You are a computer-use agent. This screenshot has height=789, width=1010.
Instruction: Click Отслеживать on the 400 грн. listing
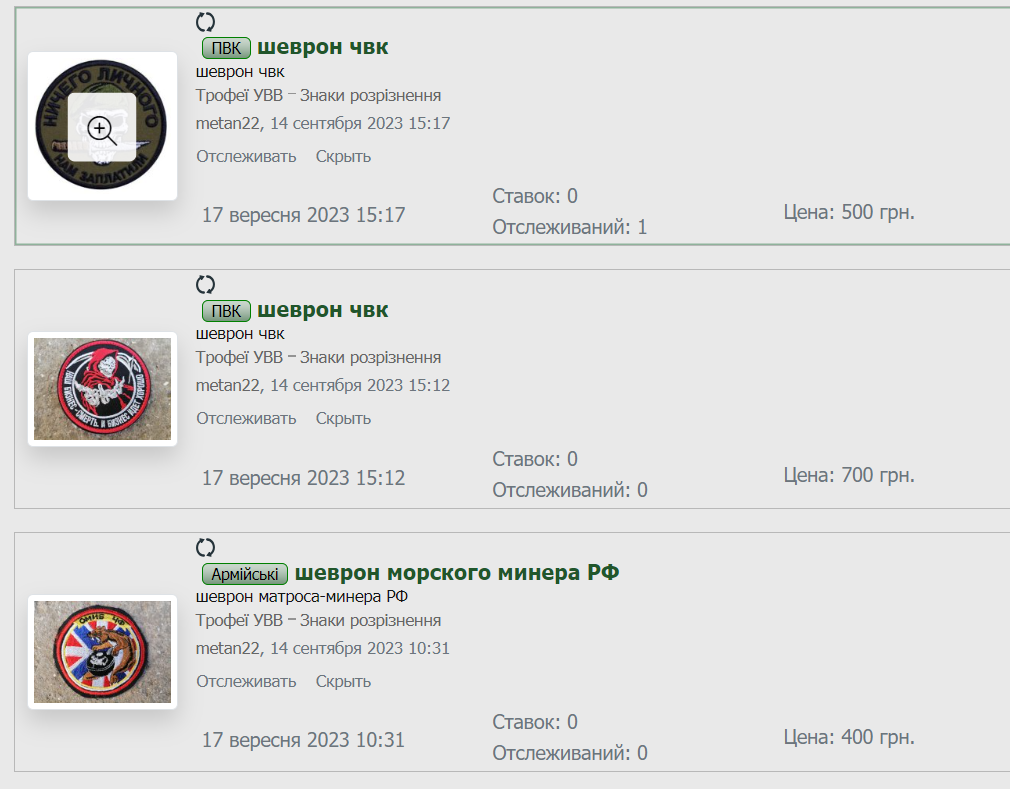[246, 681]
